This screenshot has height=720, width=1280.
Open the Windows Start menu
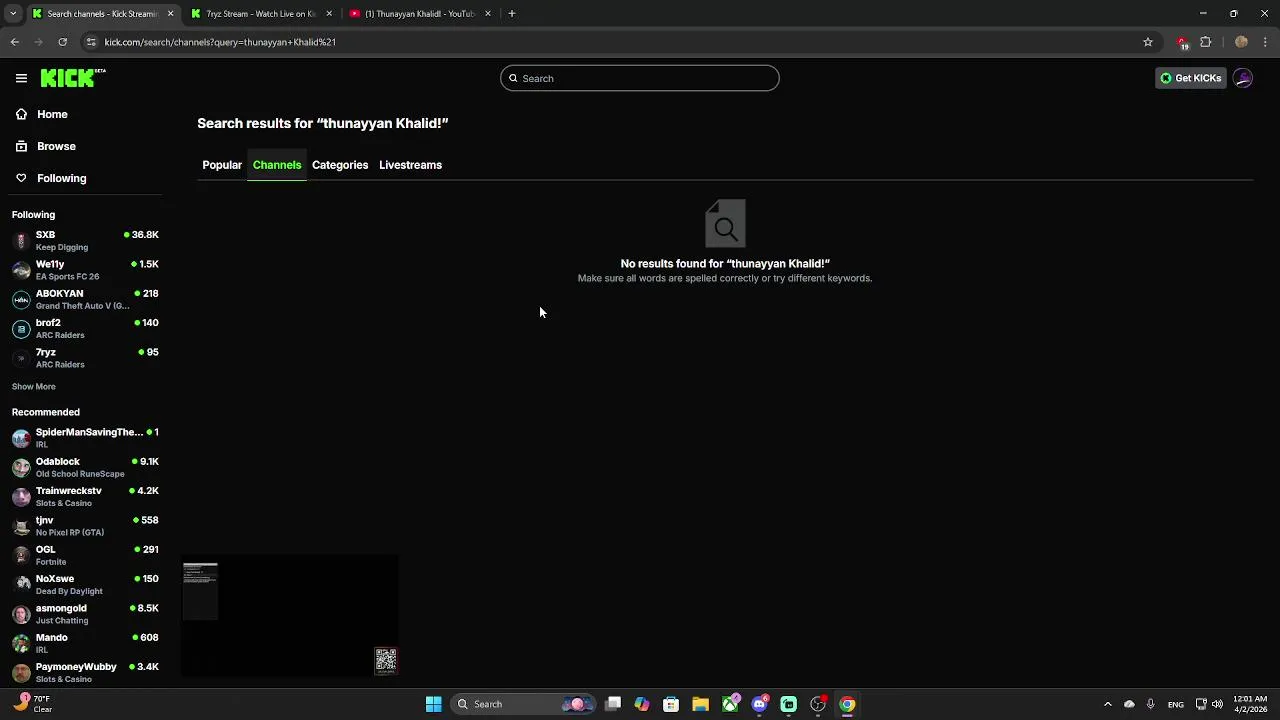tap(433, 704)
